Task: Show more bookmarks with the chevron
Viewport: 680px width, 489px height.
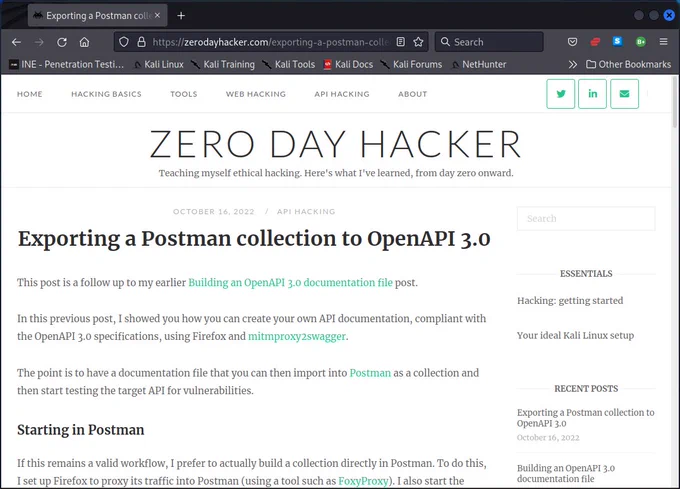Action: 573,65
